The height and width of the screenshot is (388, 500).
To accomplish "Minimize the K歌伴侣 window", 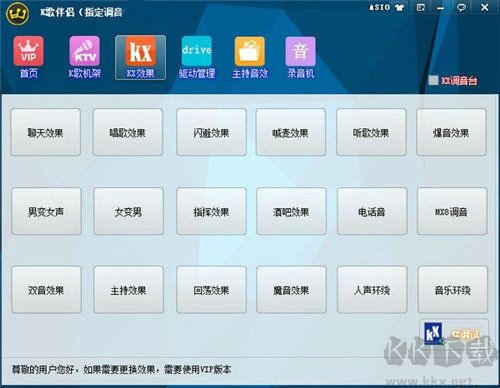I will [441, 7].
